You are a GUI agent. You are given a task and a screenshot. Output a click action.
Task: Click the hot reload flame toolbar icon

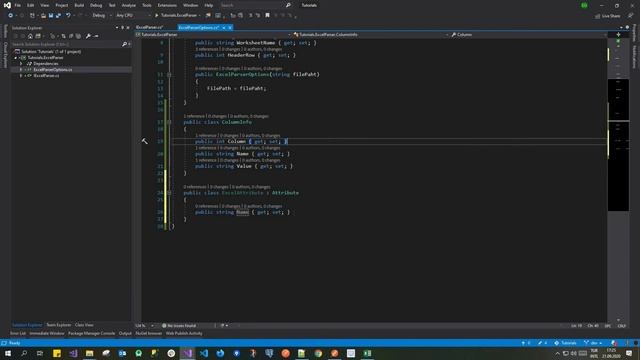[x=208, y=16]
